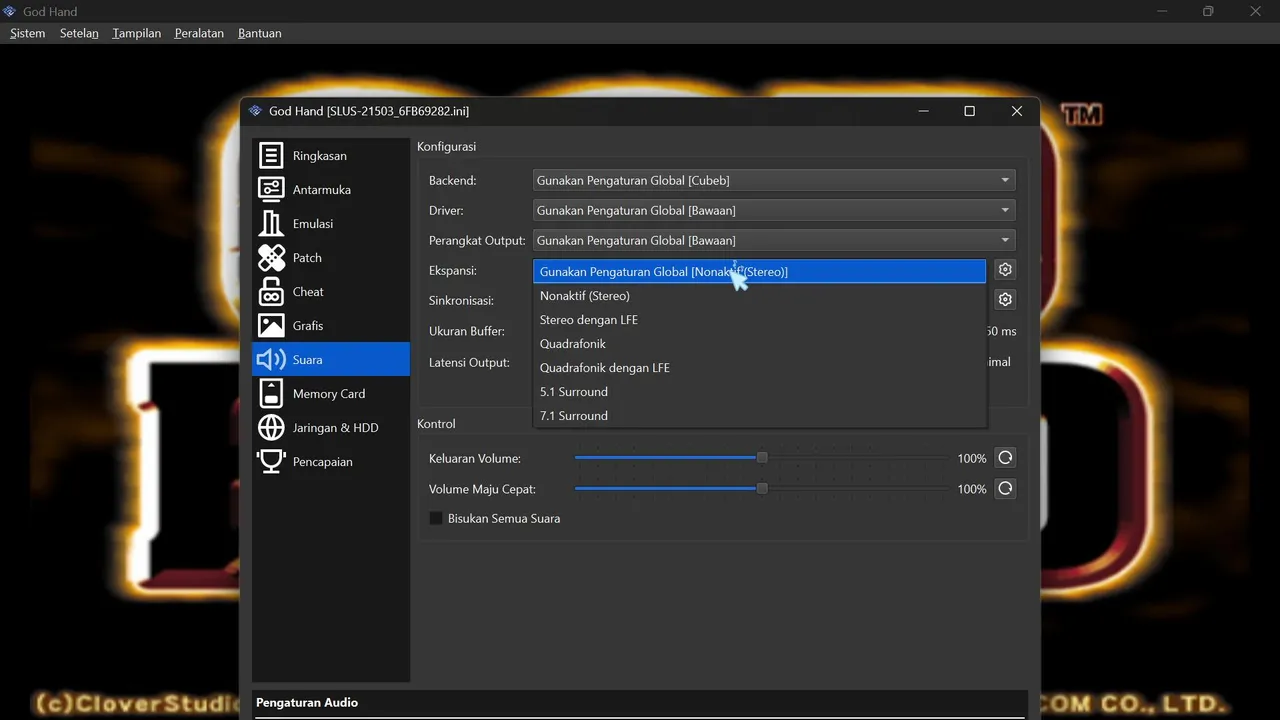Open the Tampilan menu

[x=137, y=33]
